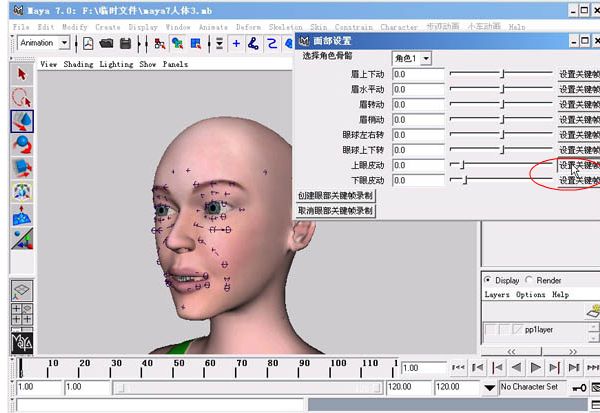This screenshot has height=413, width=600.
Task: Toggle visibility box of pp1layer
Action: pos(491,329)
